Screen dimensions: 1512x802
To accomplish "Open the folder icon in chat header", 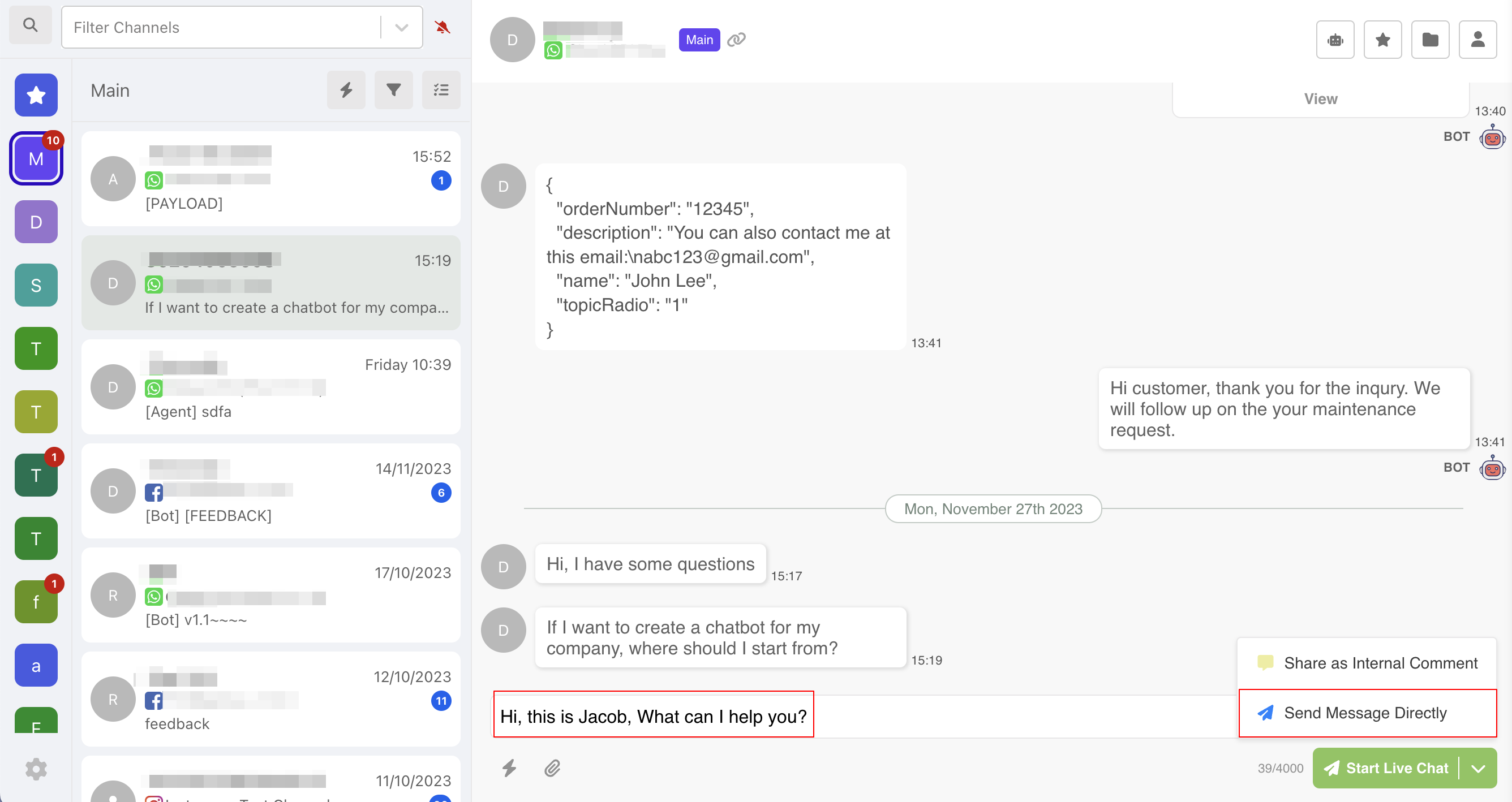I will [1430, 40].
